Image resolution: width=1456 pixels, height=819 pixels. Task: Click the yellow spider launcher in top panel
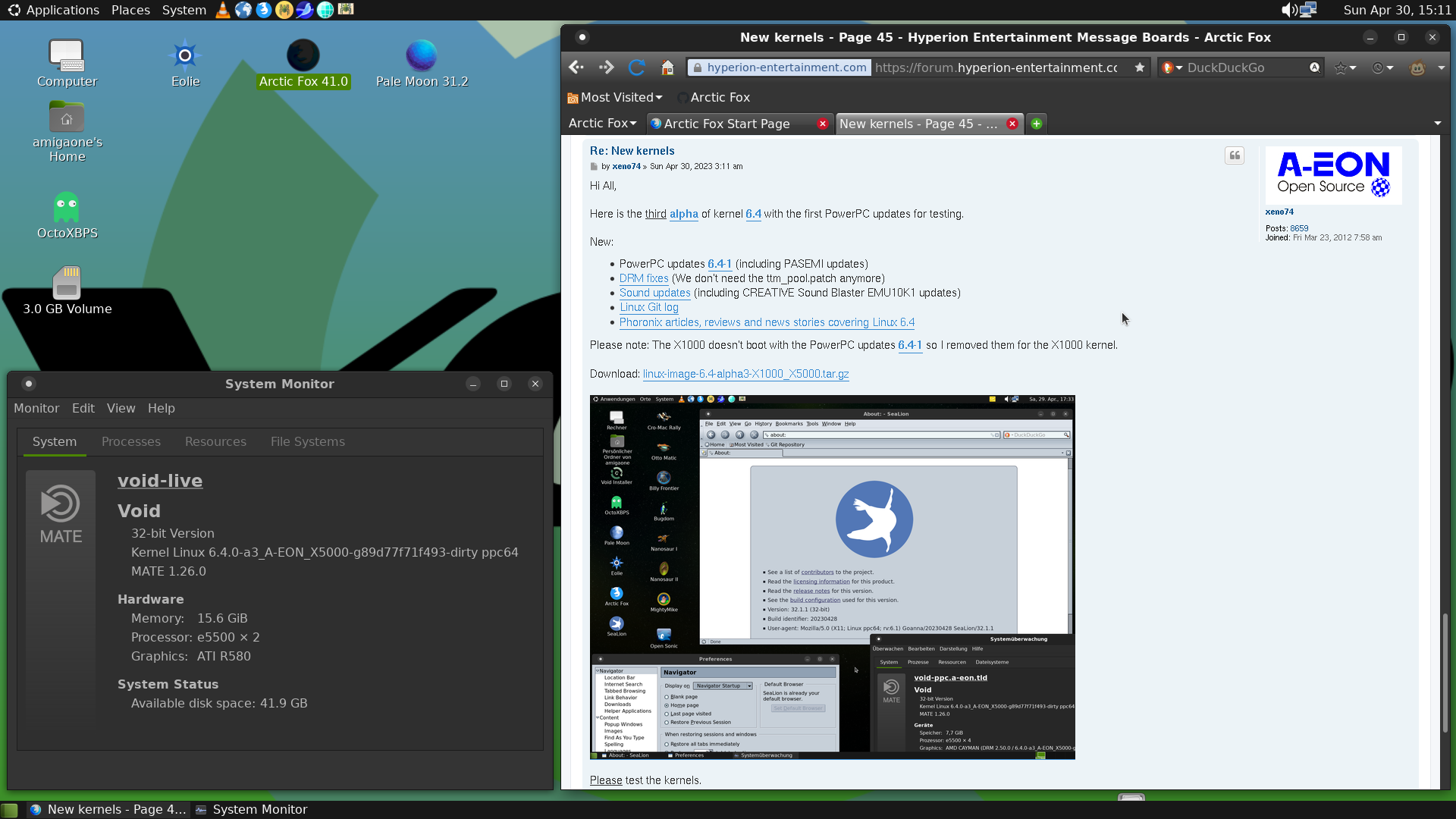coord(284,10)
